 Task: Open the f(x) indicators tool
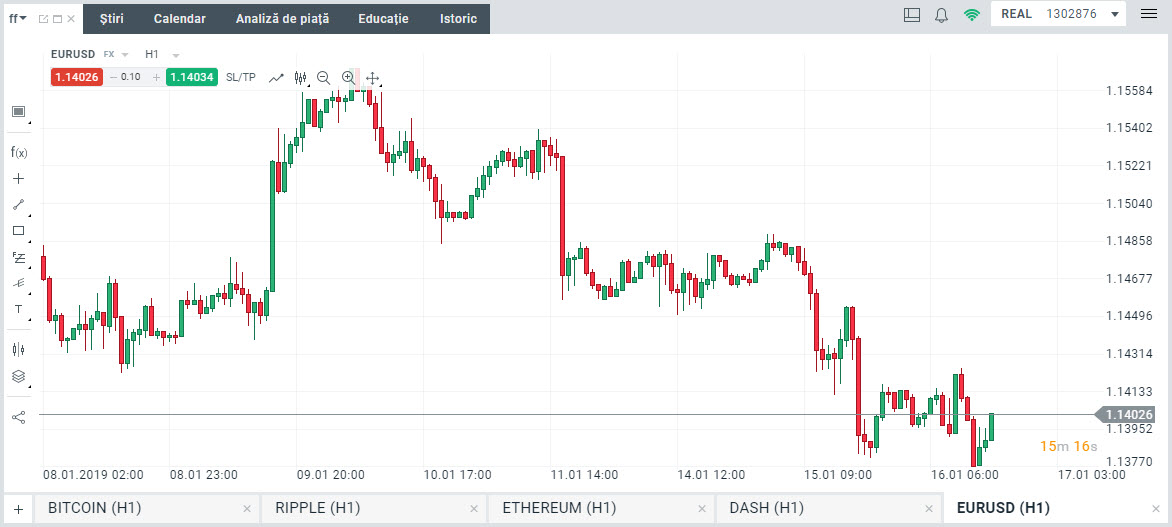coord(18,153)
